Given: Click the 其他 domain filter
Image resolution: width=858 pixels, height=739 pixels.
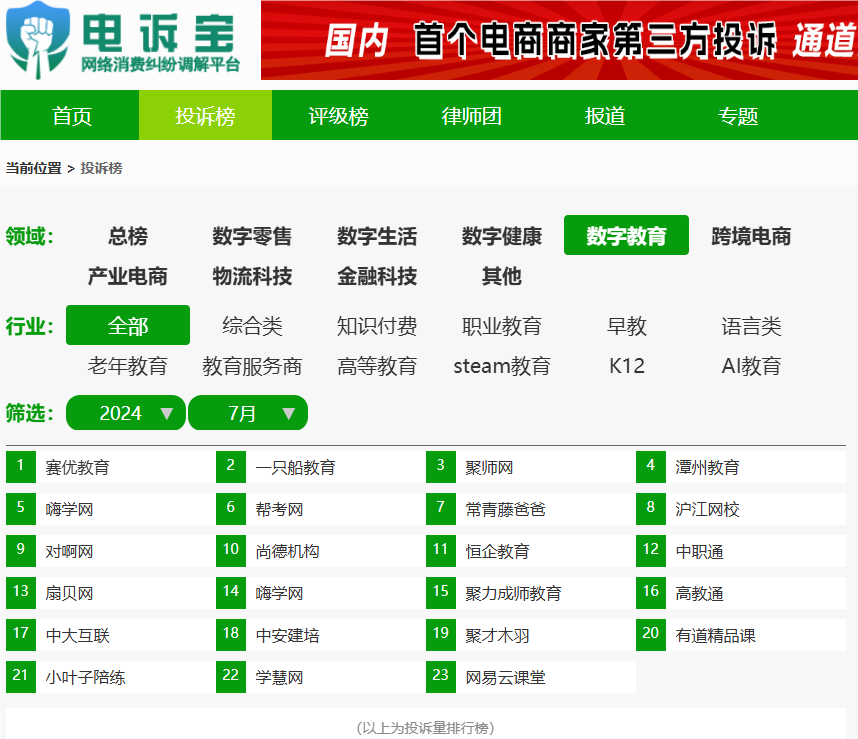Looking at the screenshot, I should click(502, 276).
